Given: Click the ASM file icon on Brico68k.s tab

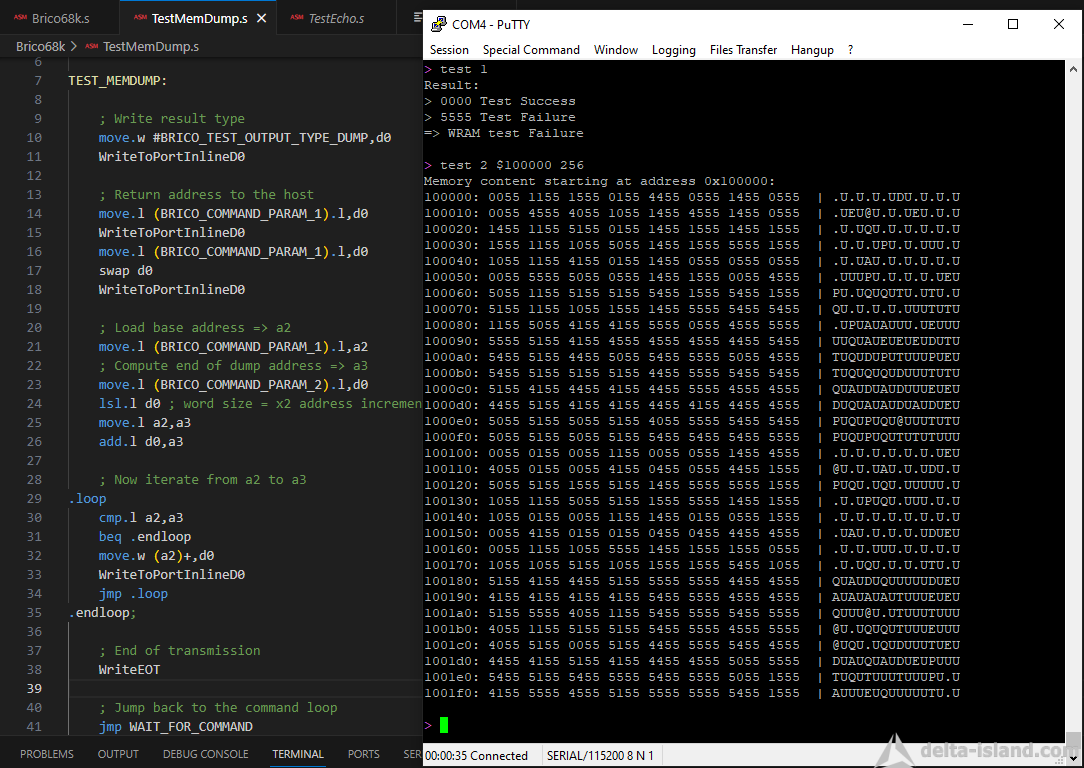Looking at the screenshot, I should tap(20, 19).
